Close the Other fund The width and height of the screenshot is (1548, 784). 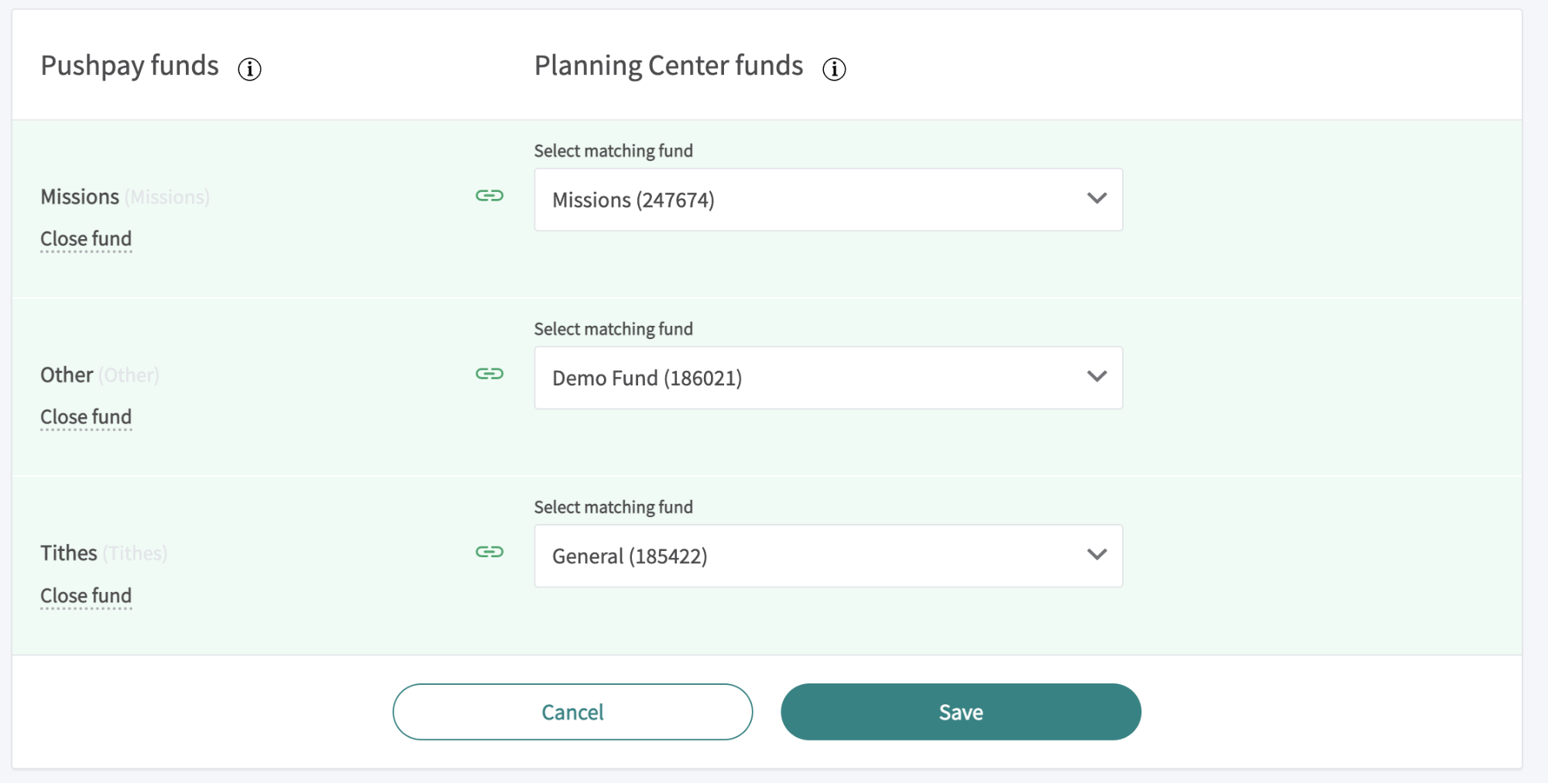[86, 417]
